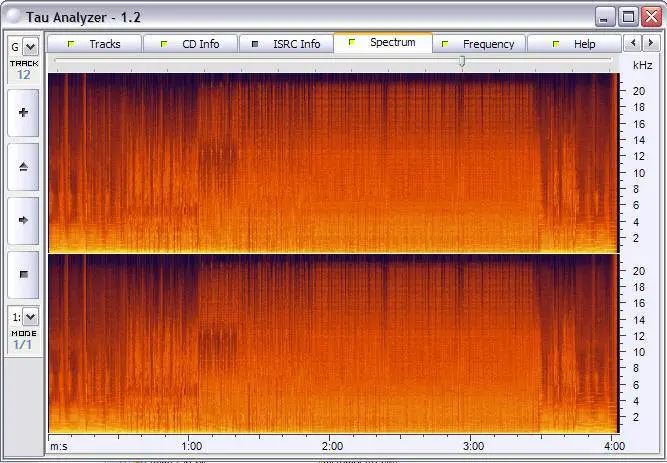The image size is (667, 463).
Task: Click the 2:00 time axis label
Action: click(332, 446)
